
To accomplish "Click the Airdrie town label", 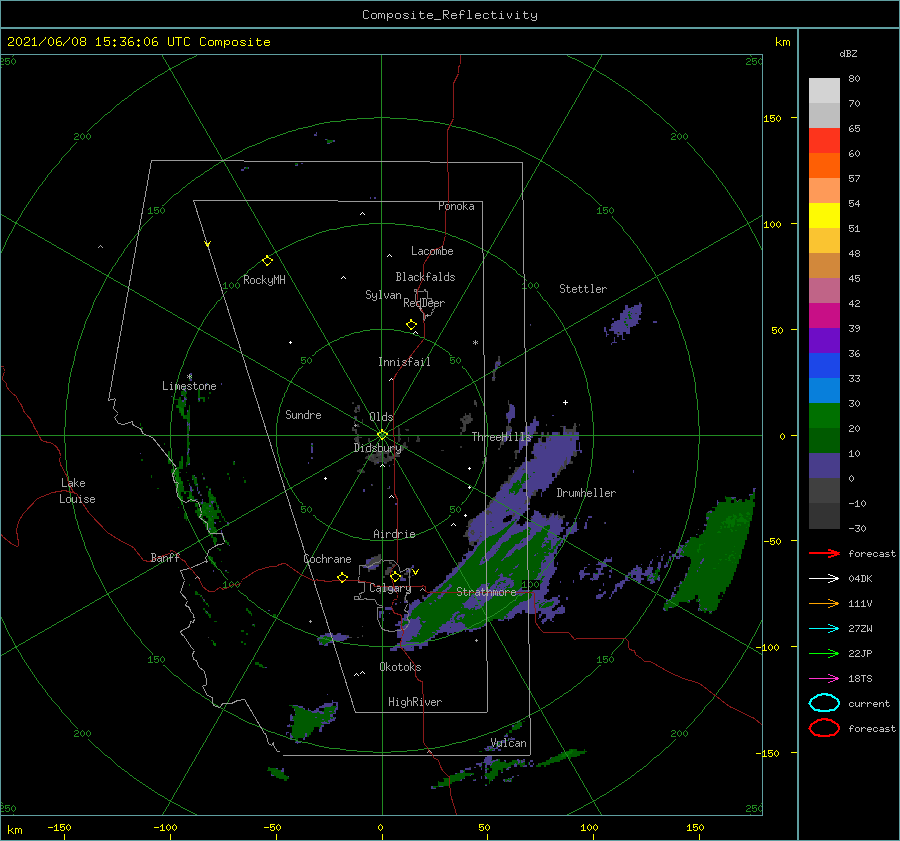I will (394, 534).
